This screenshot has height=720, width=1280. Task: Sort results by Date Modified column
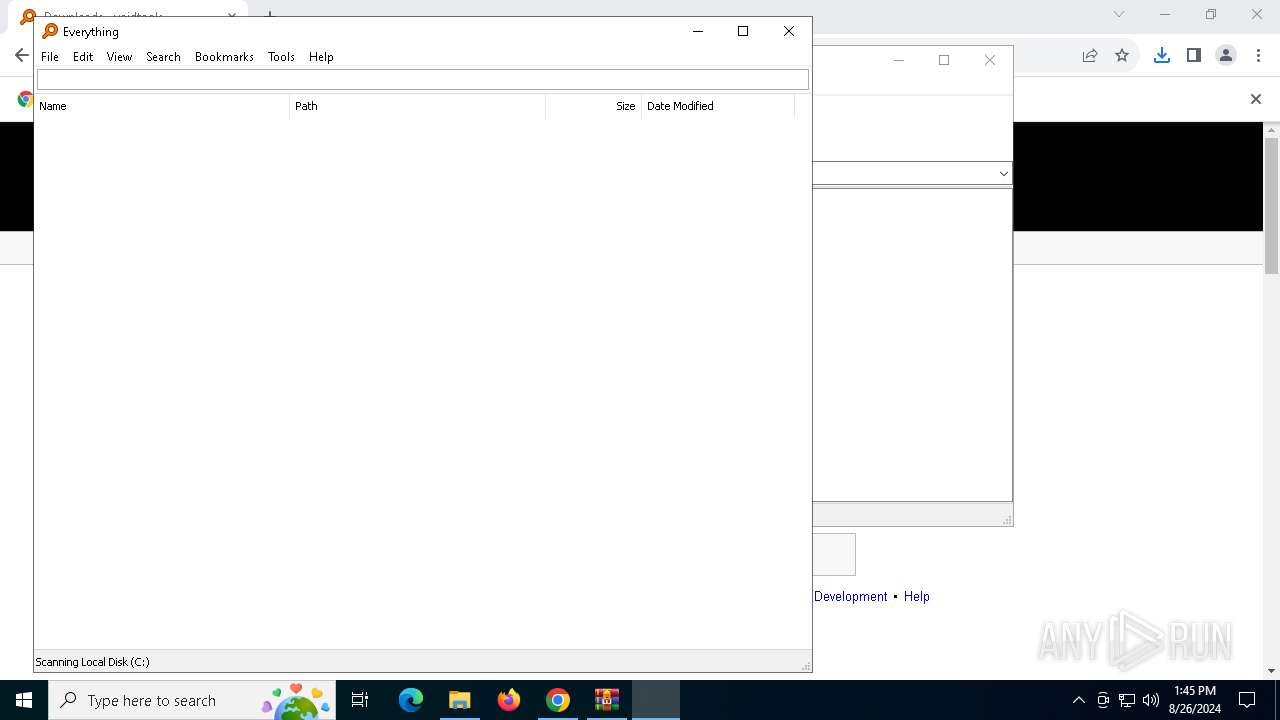pyautogui.click(x=718, y=106)
